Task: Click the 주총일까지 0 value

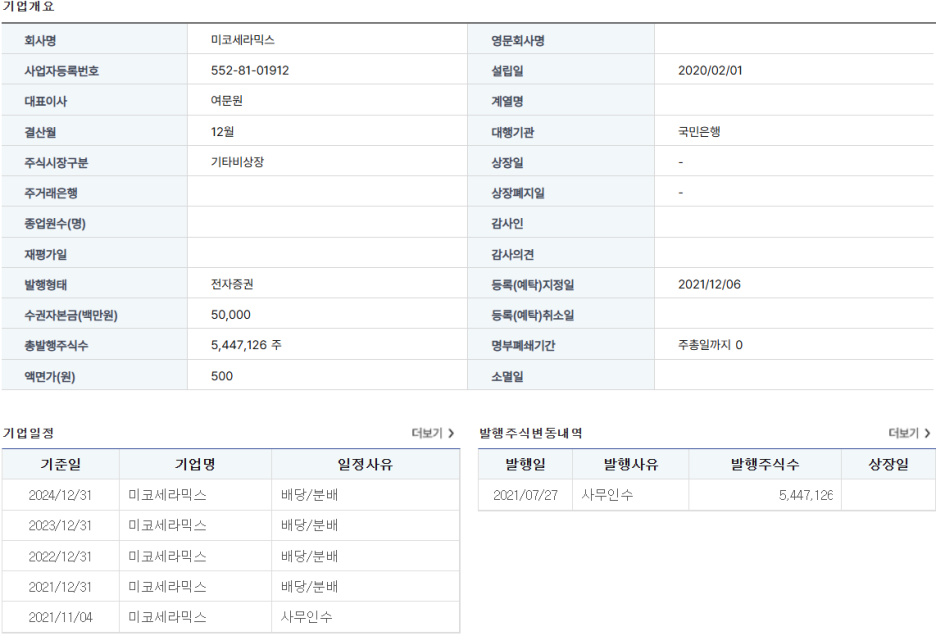Action: tap(710, 345)
